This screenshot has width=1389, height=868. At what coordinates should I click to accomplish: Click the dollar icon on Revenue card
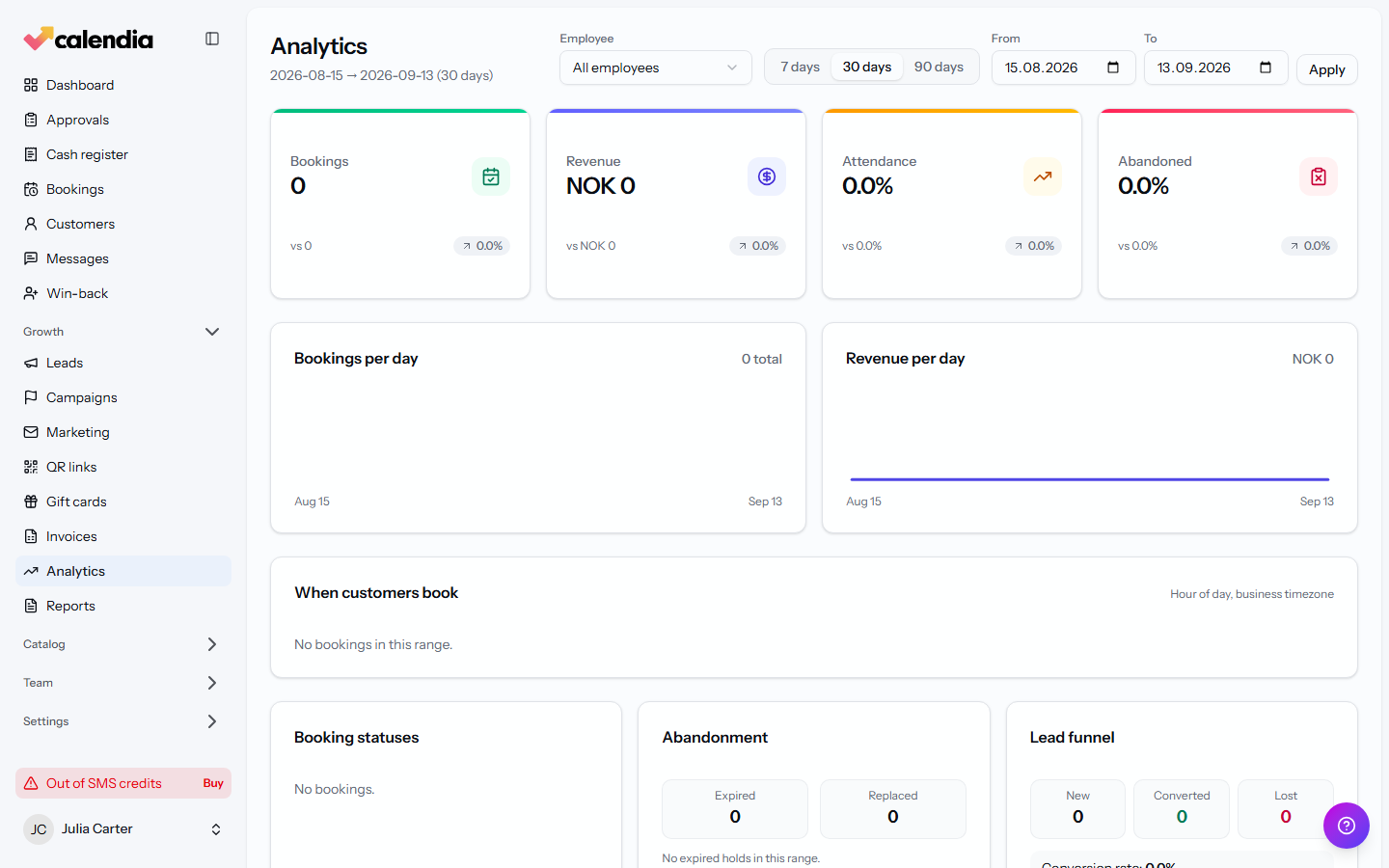tap(767, 176)
